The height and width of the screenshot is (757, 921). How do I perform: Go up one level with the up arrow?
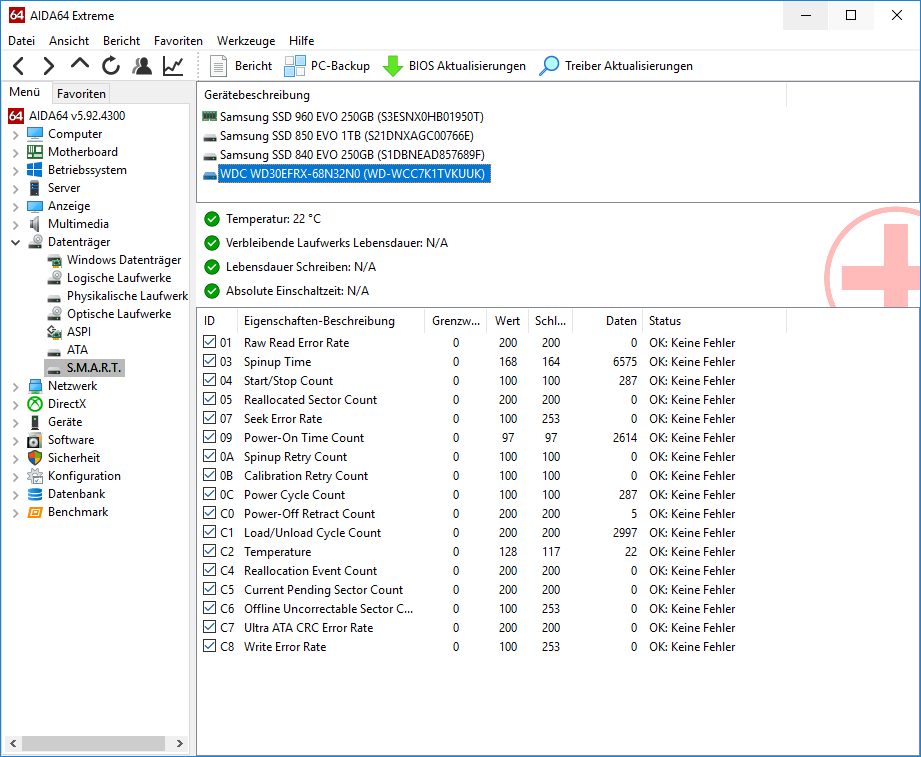pos(80,64)
